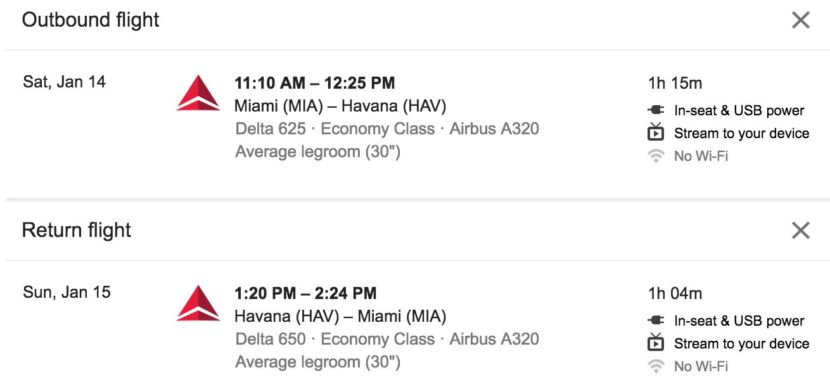The height and width of the screenshot is (389, 830).
Task: Close the Return flight panel
Action: point(800,230)
